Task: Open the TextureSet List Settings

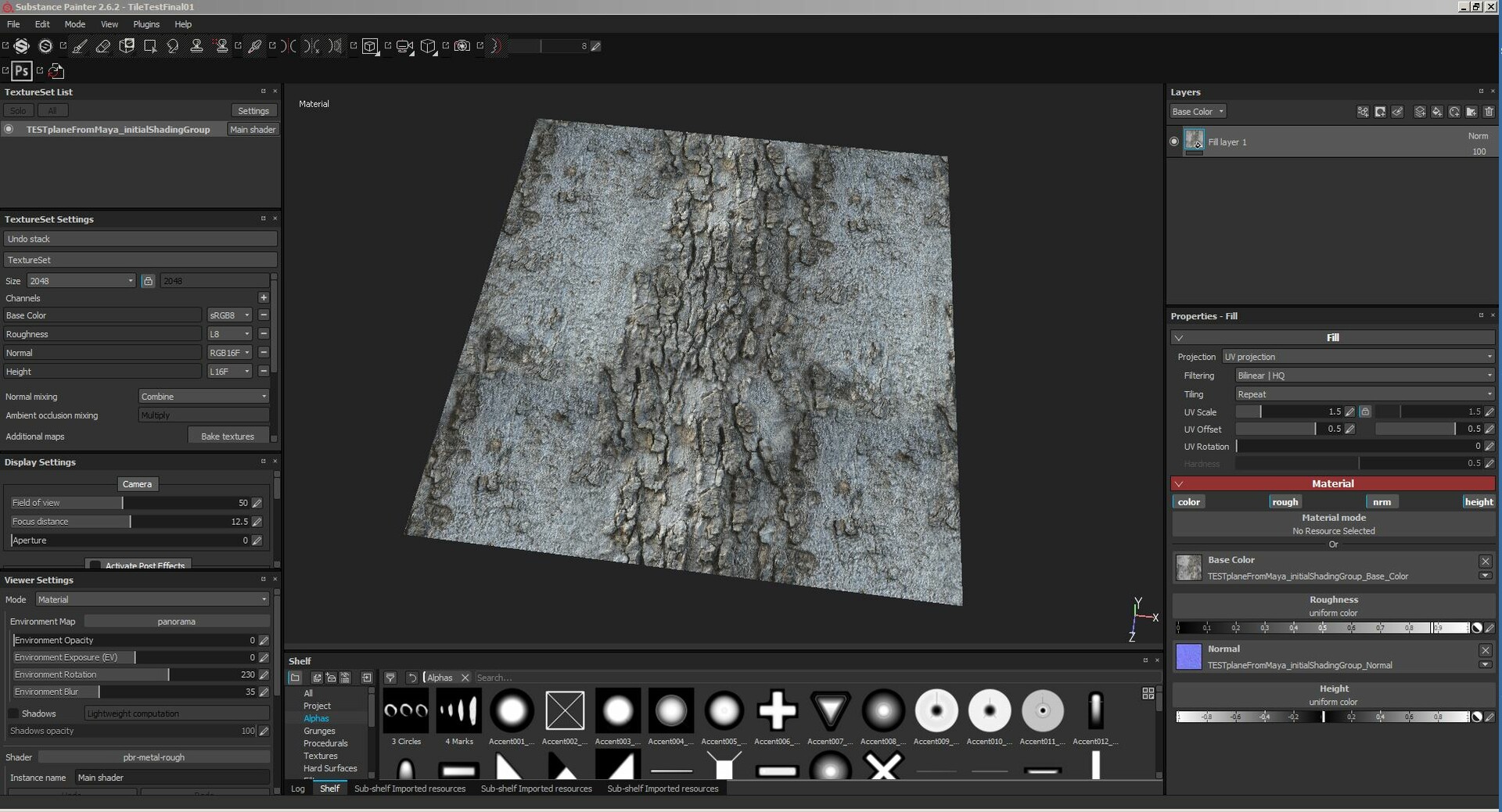Action: (253, 110)
